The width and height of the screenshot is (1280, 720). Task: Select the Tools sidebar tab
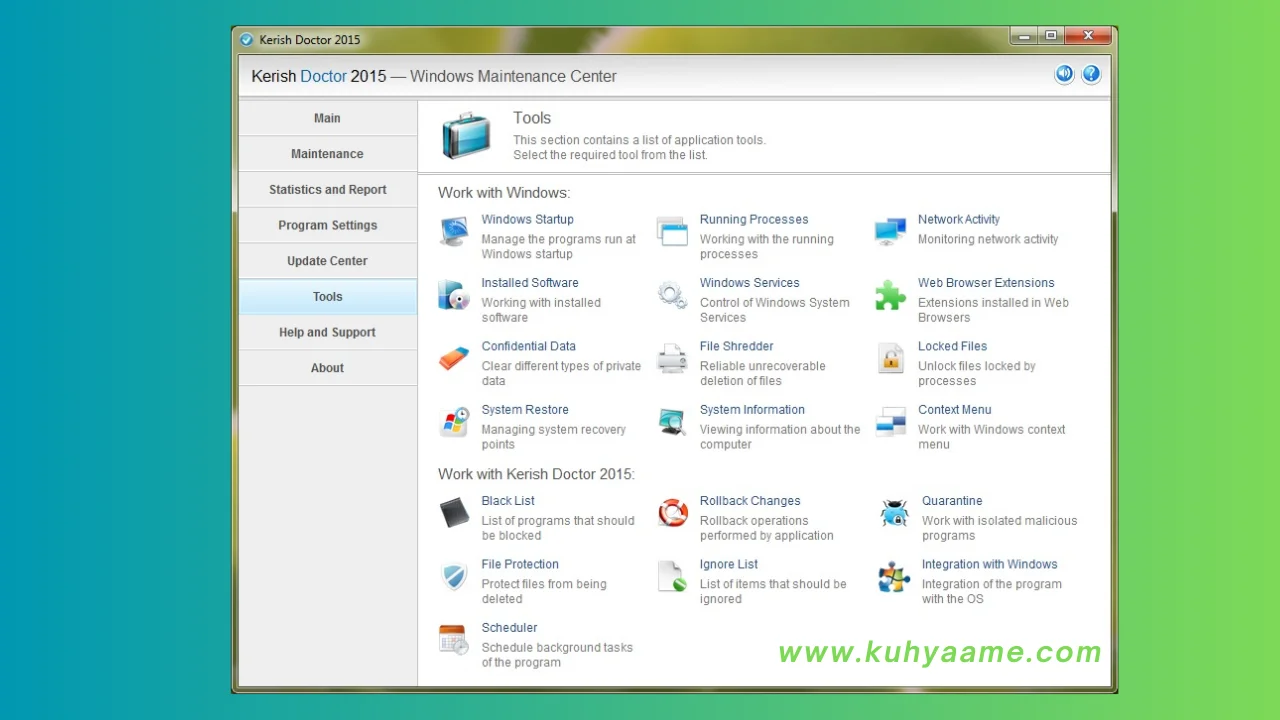327,297
